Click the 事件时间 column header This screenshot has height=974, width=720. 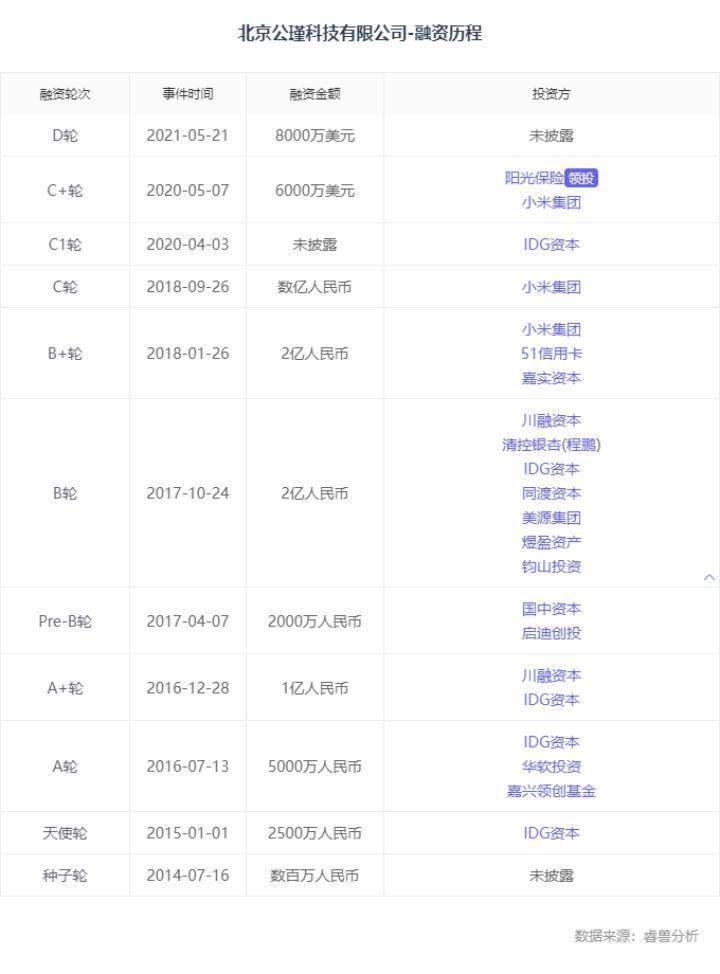click(x=188, y=94)
